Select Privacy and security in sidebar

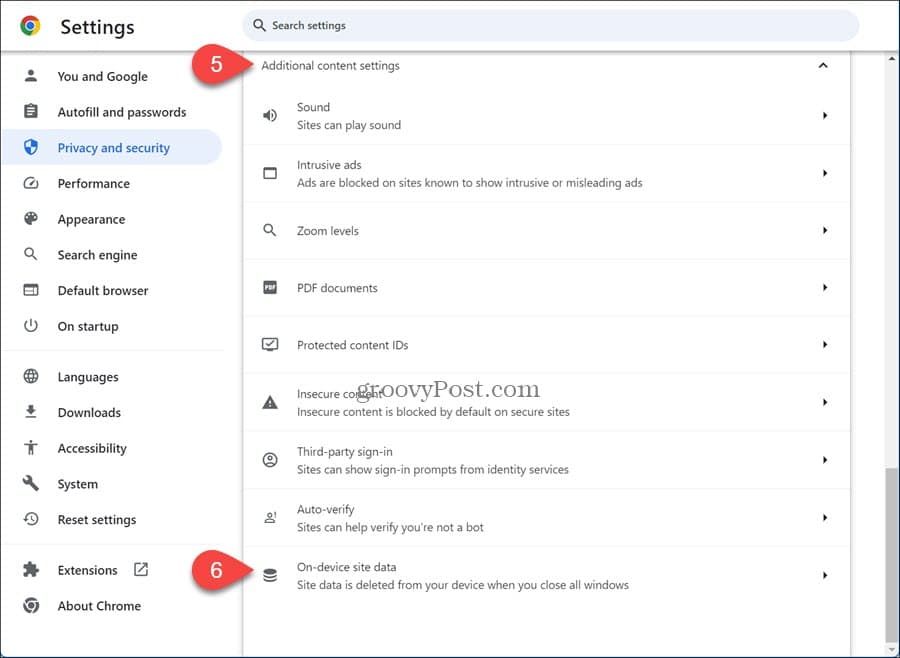pyautogui.click(x=112, y=147)
